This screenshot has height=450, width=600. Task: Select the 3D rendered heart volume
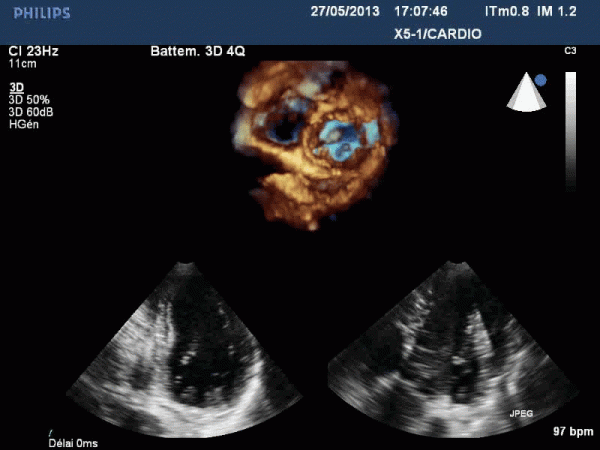[x=316, y=145]
